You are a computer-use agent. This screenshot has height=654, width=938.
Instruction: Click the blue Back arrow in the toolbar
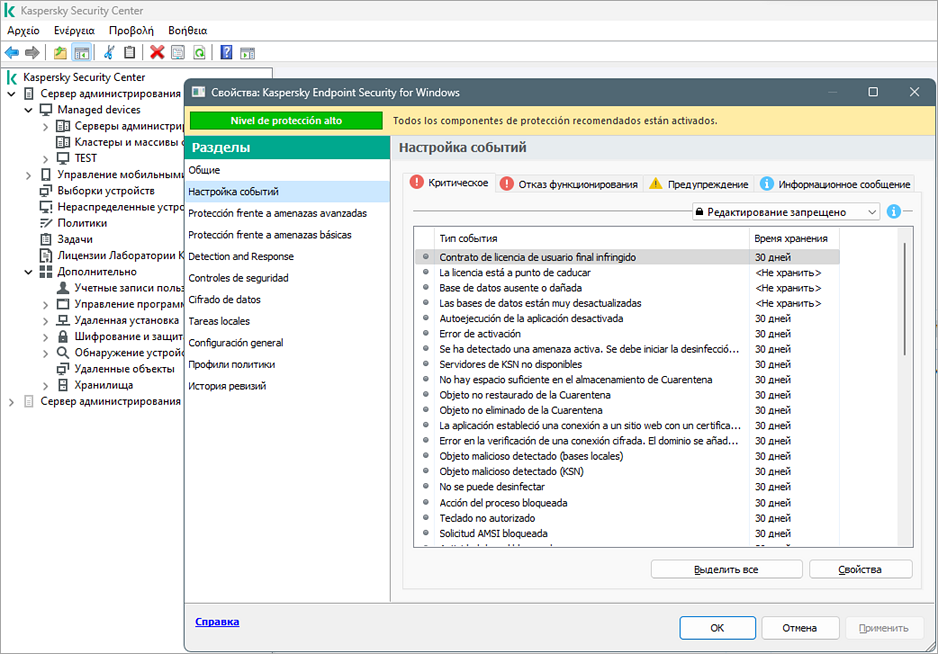[12, 53]
